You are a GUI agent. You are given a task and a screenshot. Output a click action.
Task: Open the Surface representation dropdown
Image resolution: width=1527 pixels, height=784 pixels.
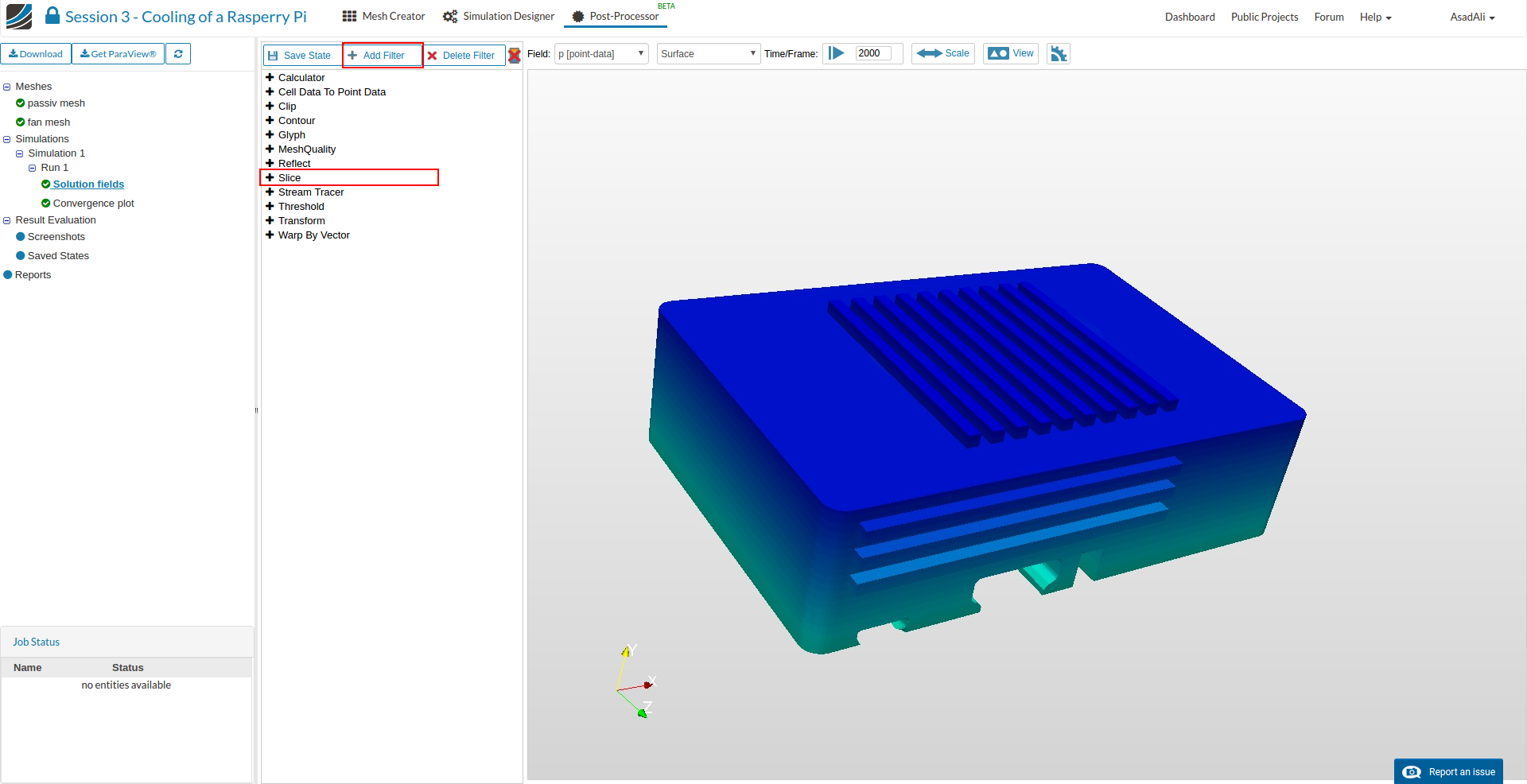[708, 54]
